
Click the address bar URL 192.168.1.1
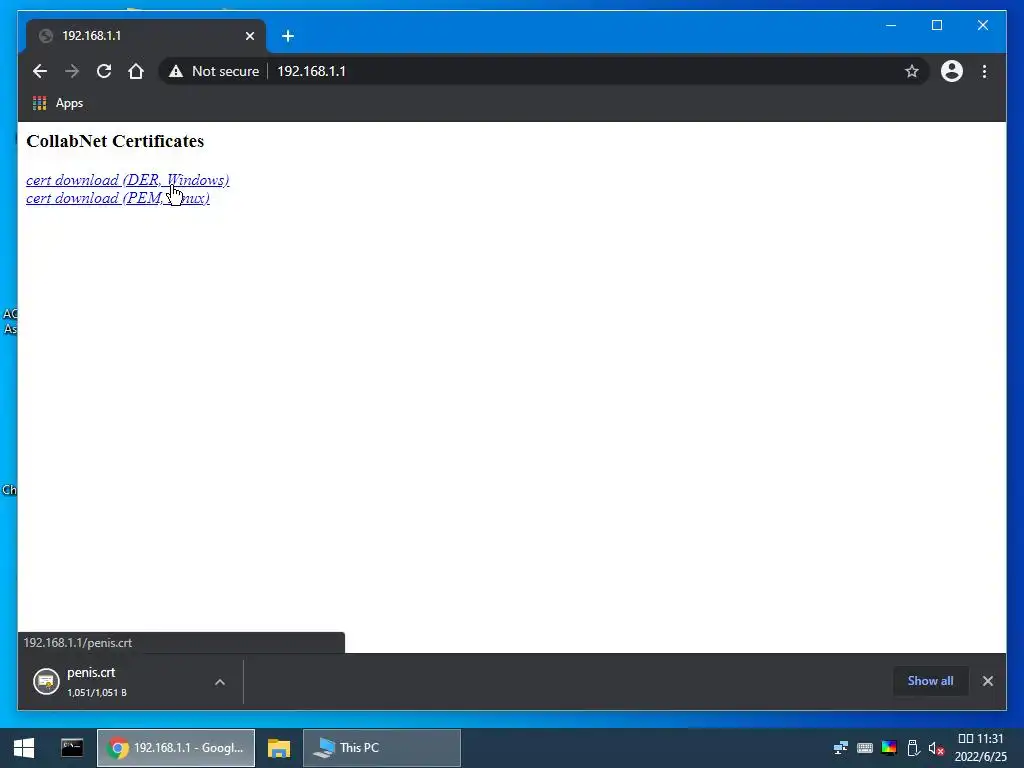click(x=312, y=71)
